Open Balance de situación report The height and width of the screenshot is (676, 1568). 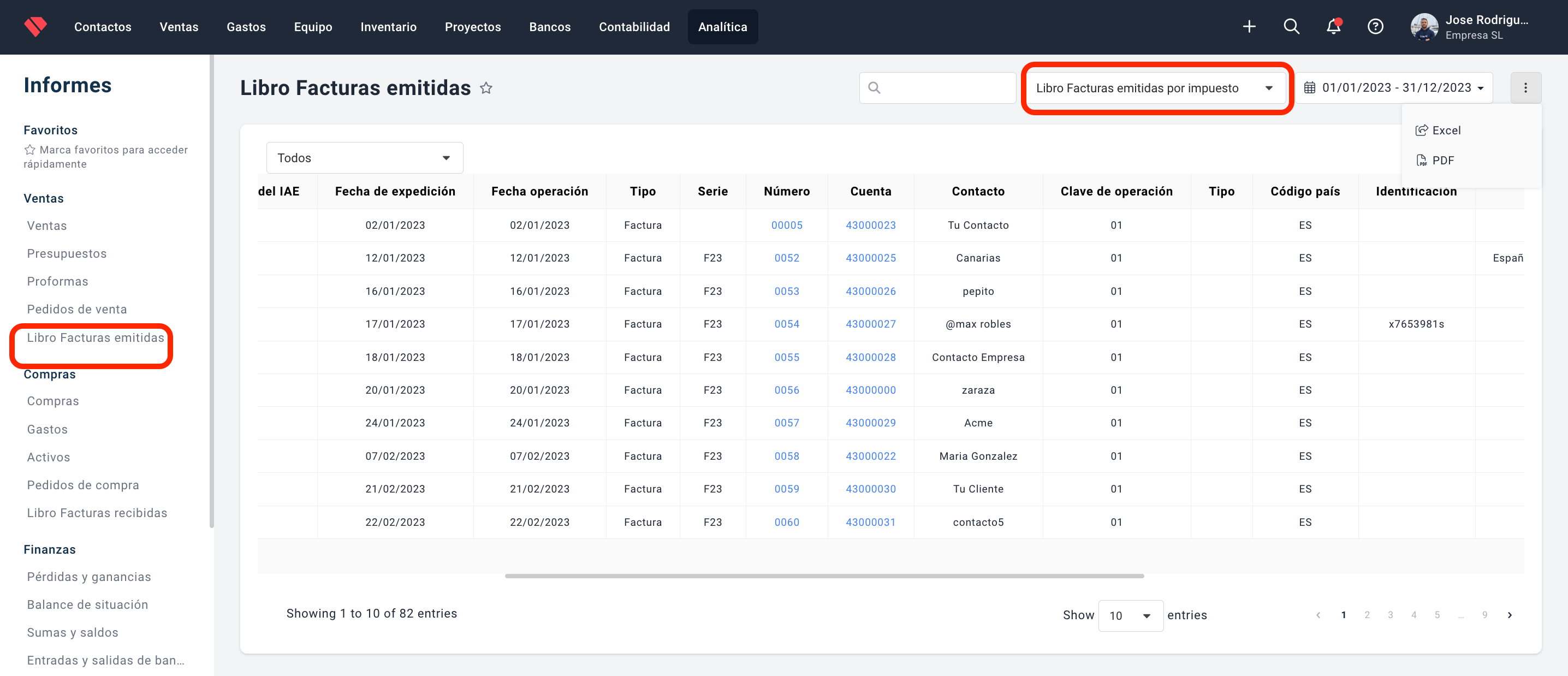tap(87, 605)
